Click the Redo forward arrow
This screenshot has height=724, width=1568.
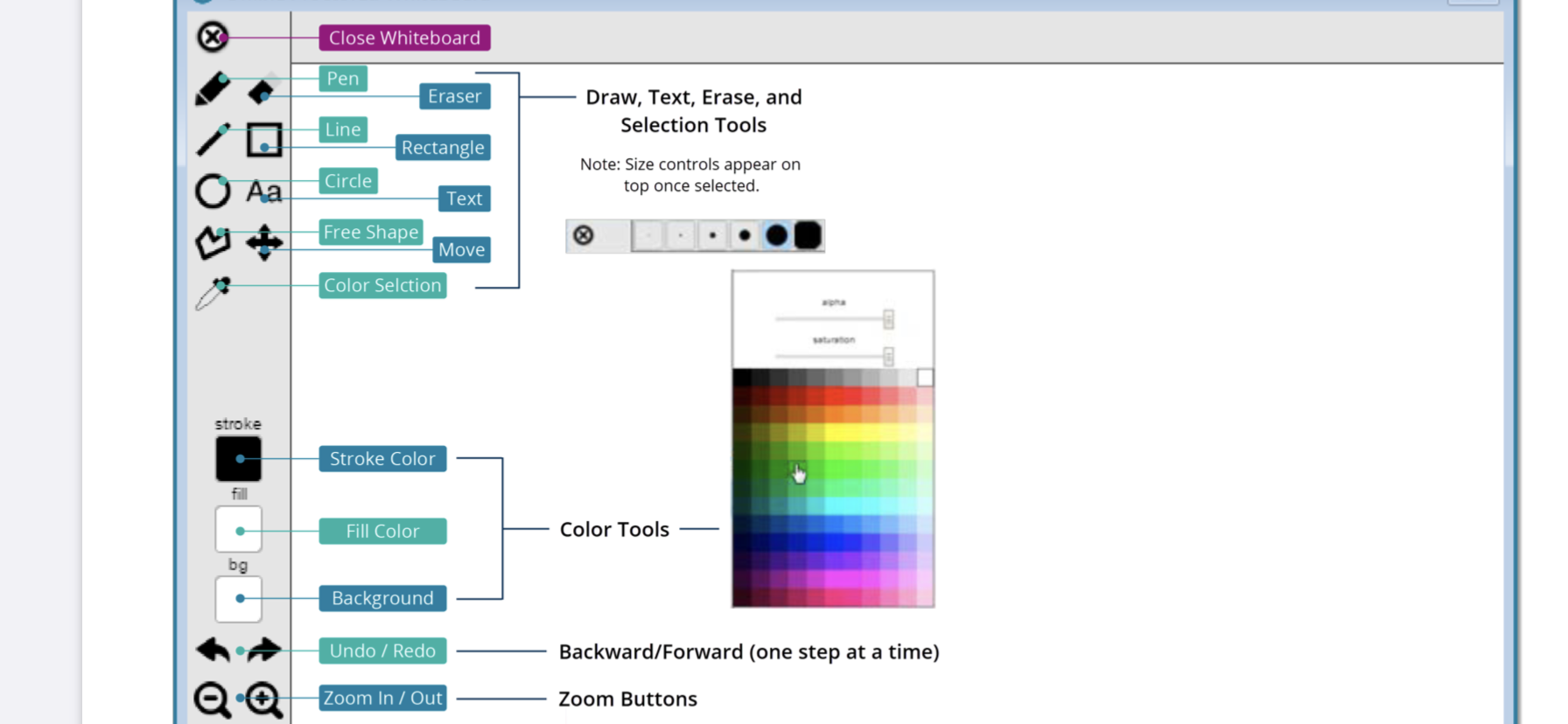pyautogui.click(x=263, y=650)
